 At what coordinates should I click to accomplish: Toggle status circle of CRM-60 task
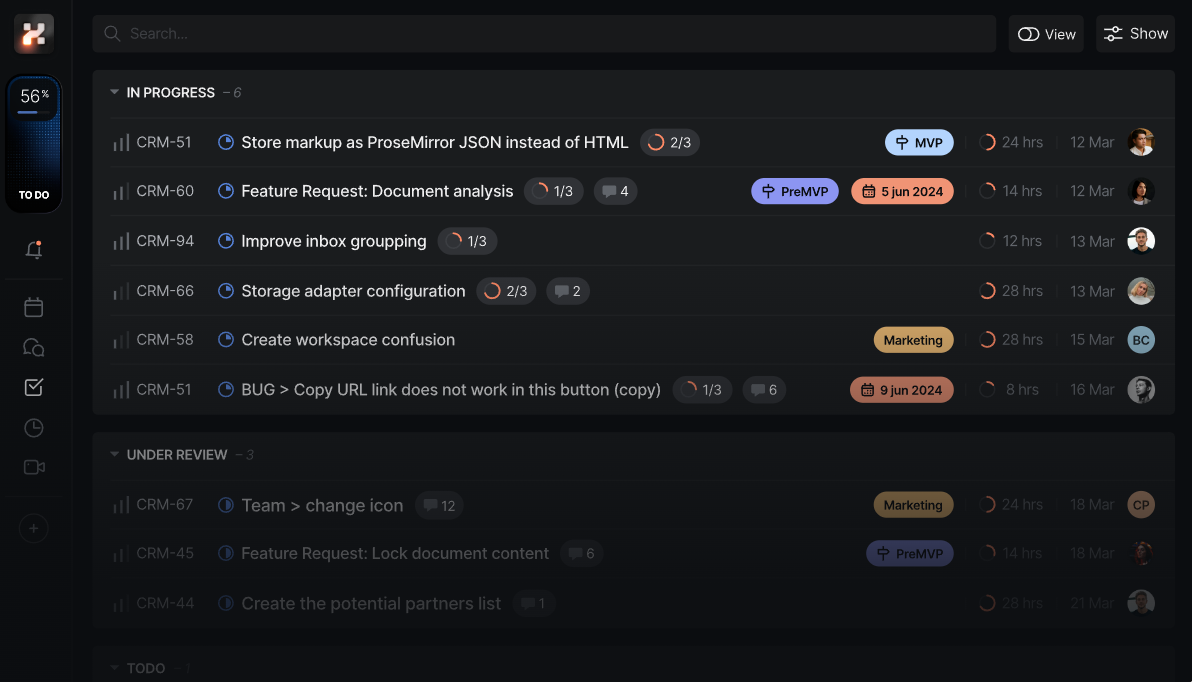(226, 191)
